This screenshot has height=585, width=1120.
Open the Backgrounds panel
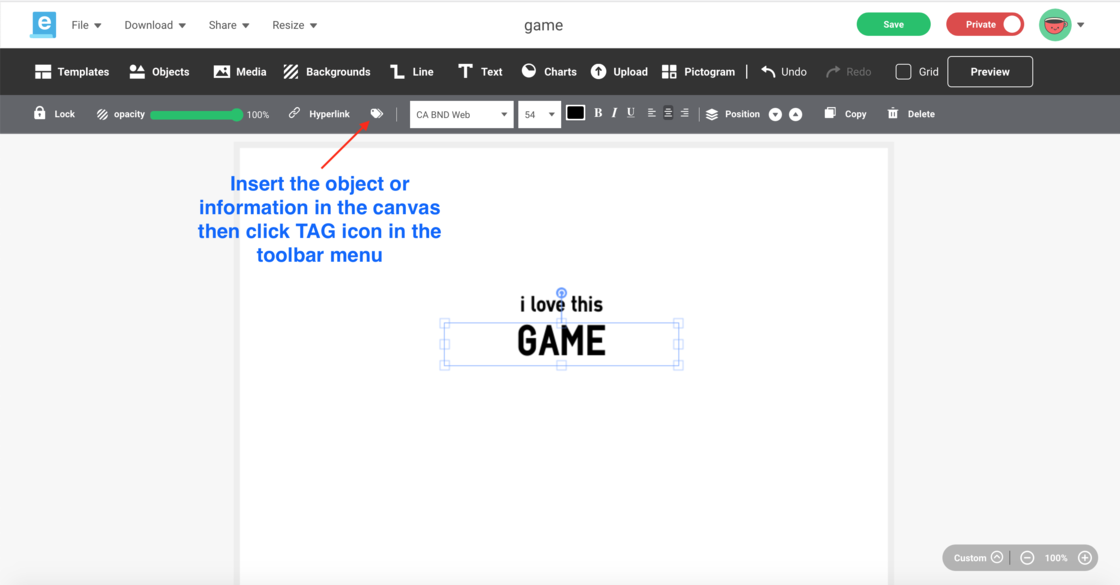coord(327,71)
